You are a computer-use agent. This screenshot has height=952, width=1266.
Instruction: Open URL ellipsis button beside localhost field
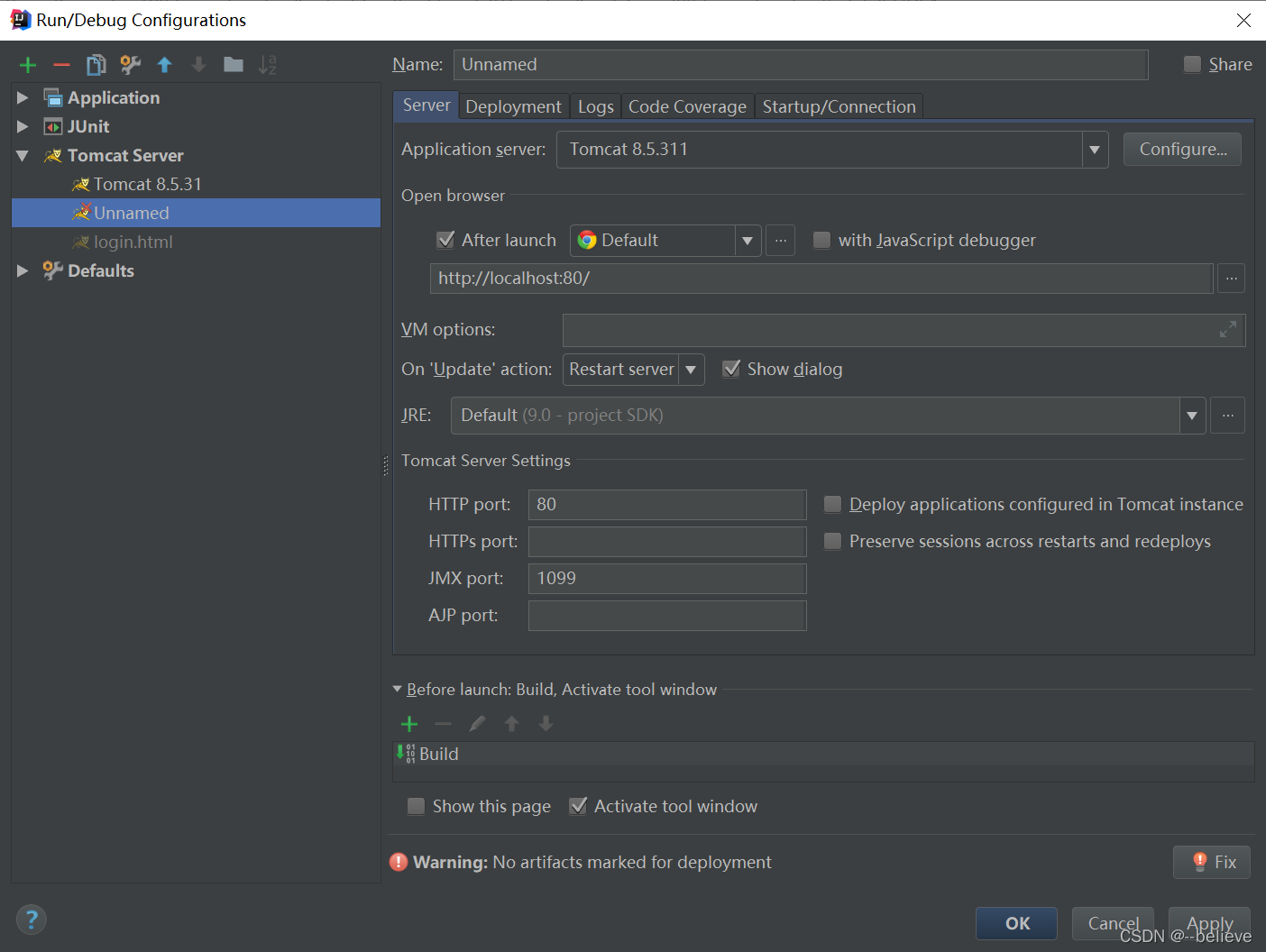(1231, 279)
